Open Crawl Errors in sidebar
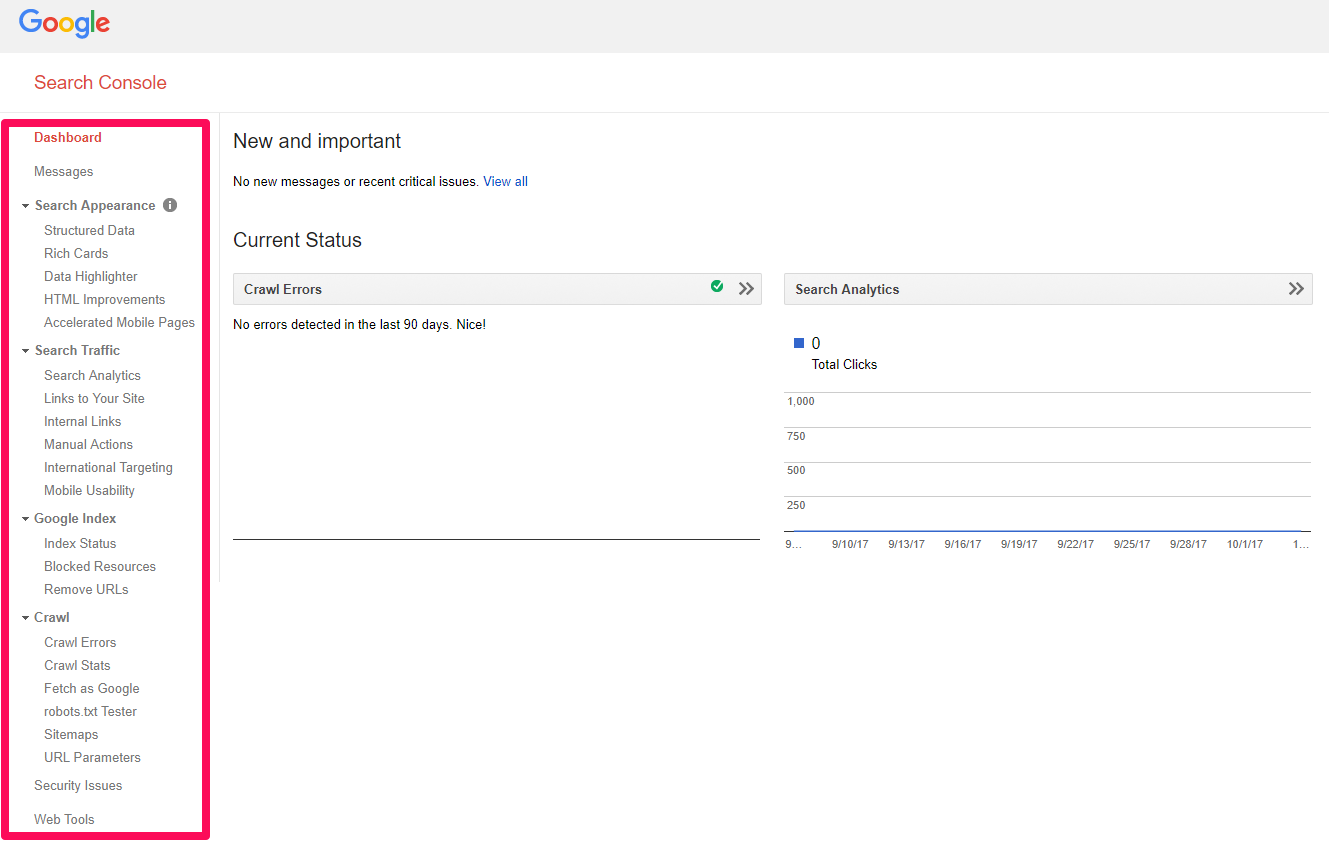 coord(80,642)
